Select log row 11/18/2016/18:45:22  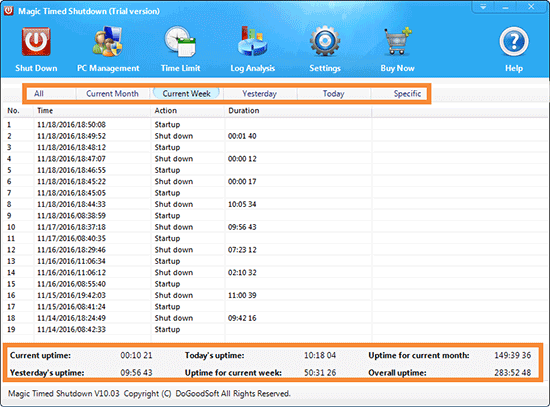pos(275,182)
